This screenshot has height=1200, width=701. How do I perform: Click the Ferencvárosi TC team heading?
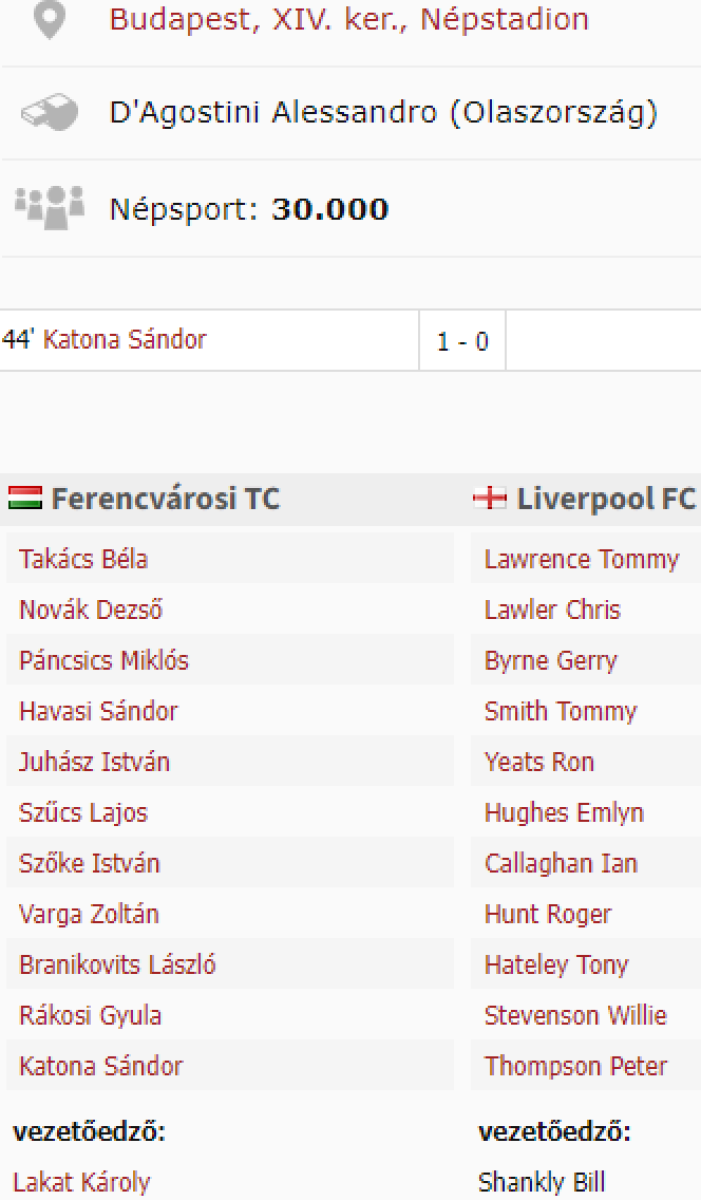[x=165, y=498]
